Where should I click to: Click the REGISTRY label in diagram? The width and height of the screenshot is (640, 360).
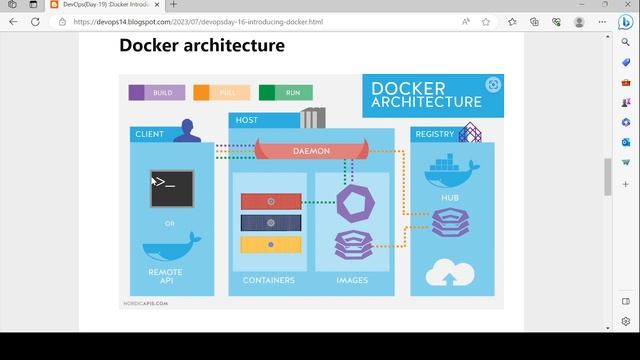click(435, 134)
